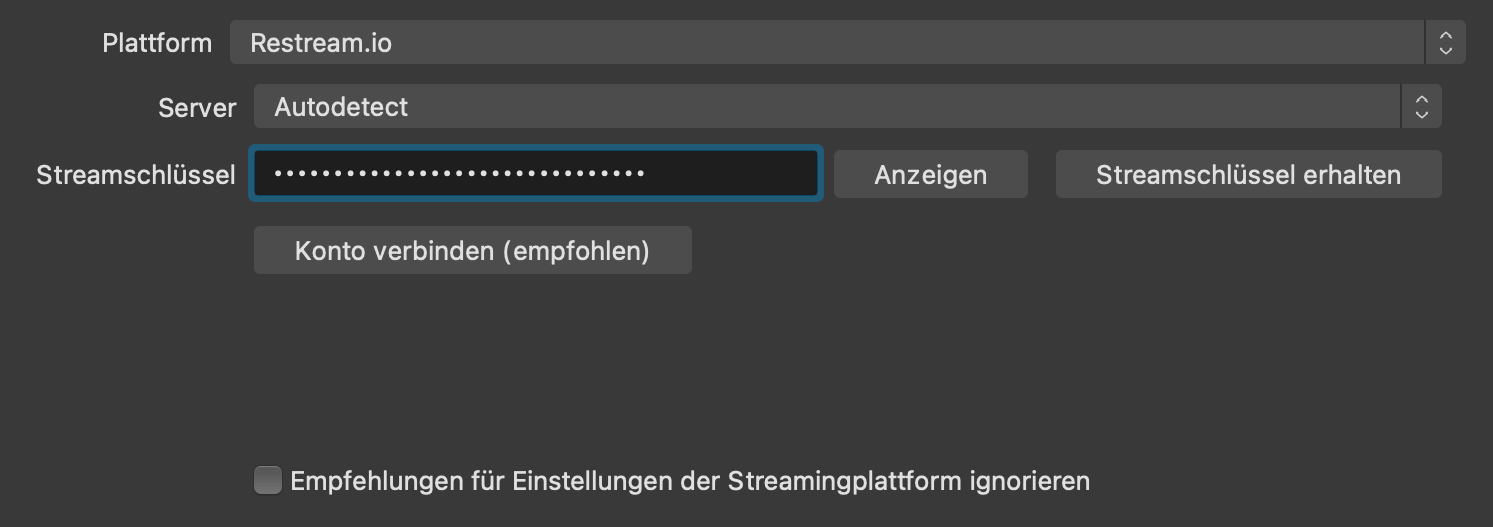Click empty right side of Plattform combo box
1493x527 pixels.
[1200, 43]
